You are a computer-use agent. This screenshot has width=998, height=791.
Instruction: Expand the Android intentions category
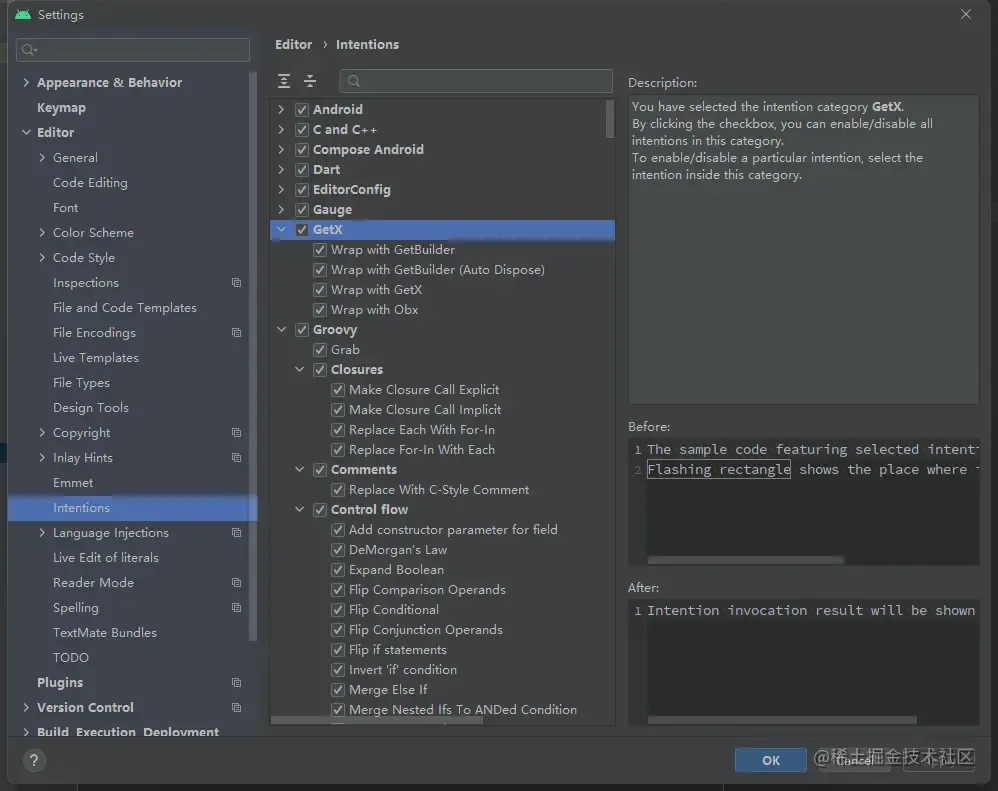tap(281, 109)
